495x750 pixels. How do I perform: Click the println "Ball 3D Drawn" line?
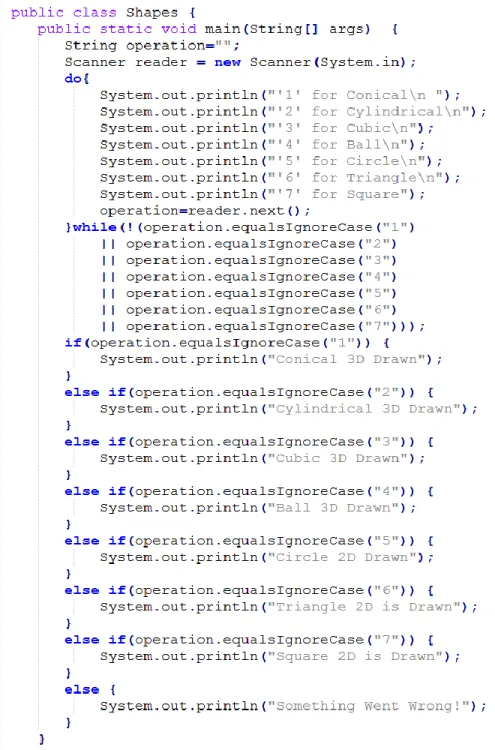(258, 508)
